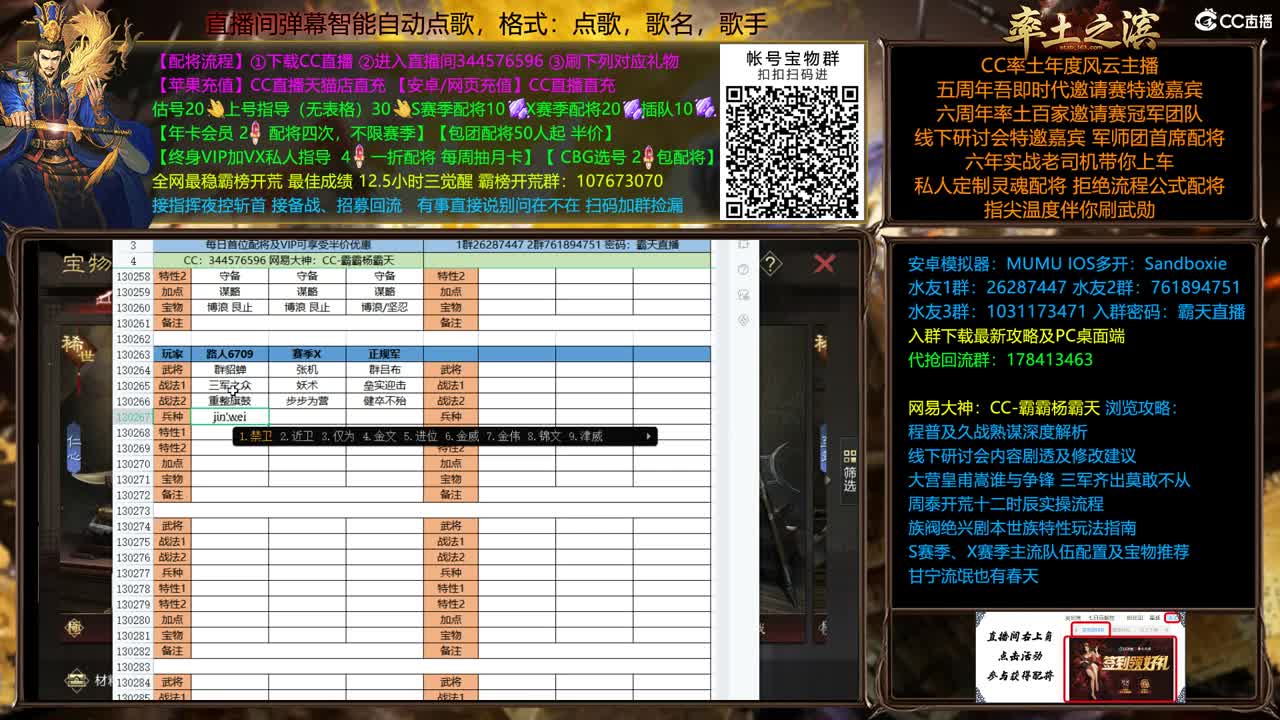The width and height of the screenshot is (1280, 720).
Task: Click the 帐号宝物群 QR code
Action: [x=792, y=150]
